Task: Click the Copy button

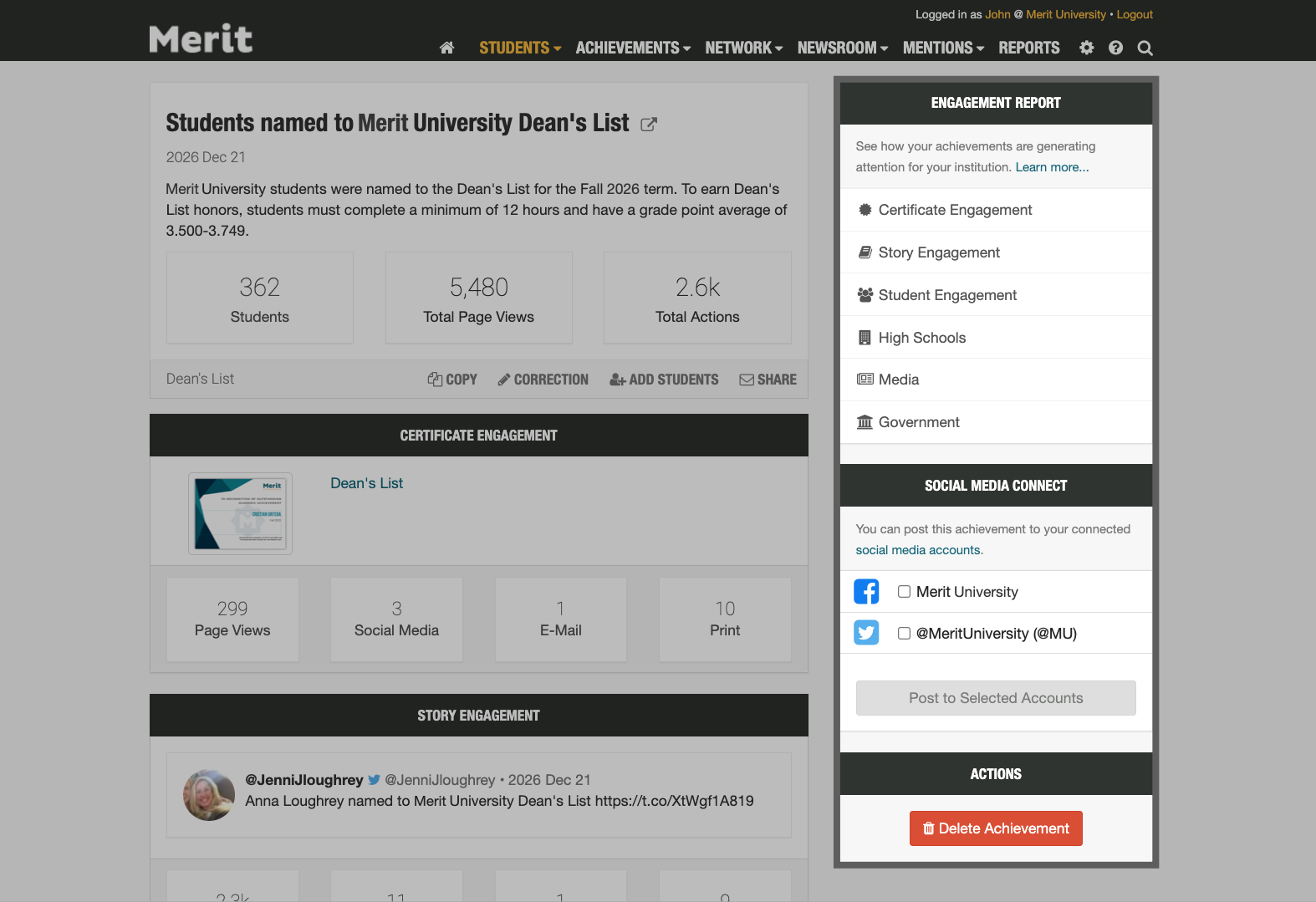Action: (452, 380)
